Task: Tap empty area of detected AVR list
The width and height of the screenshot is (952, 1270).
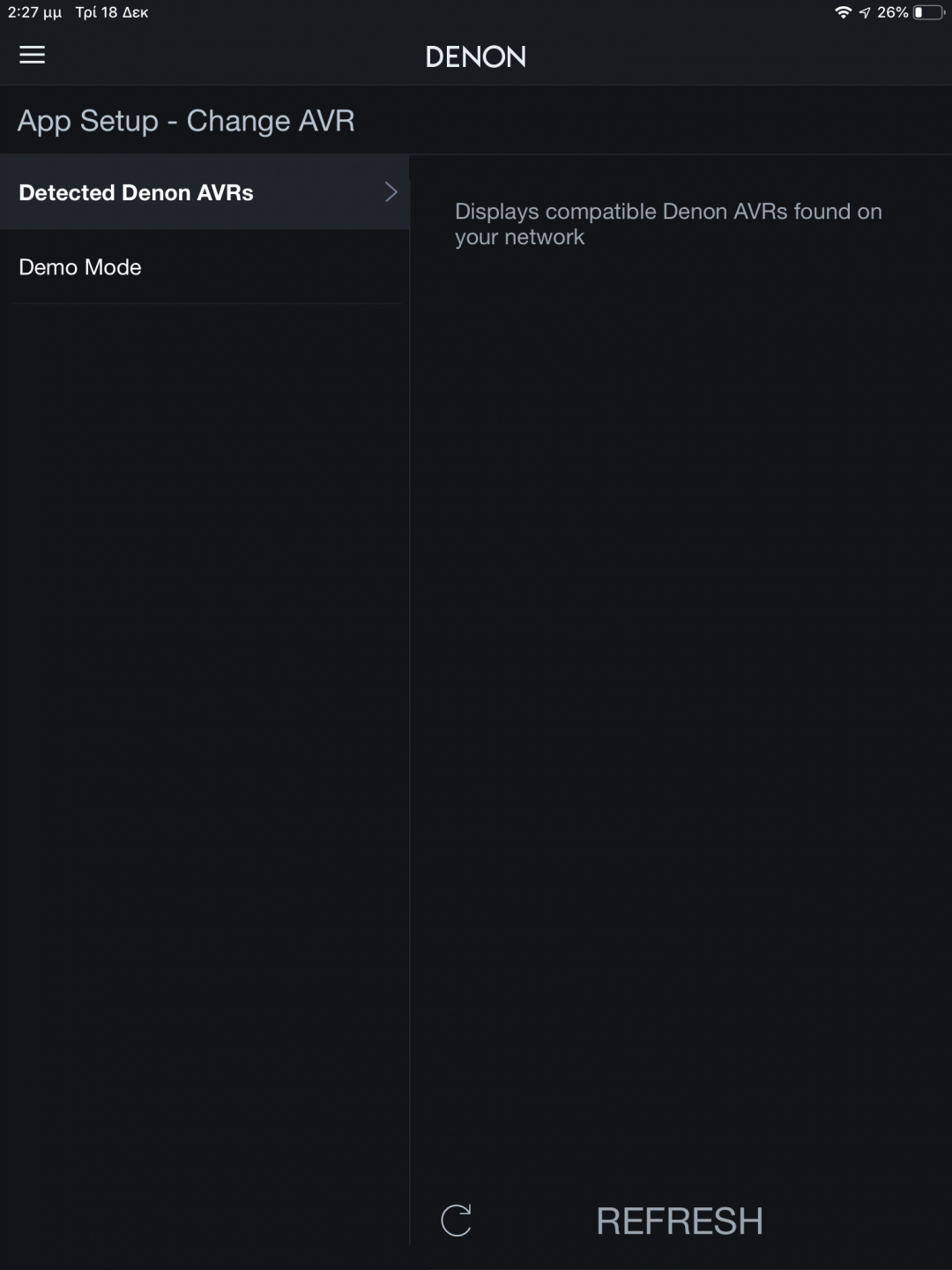Action: (x=681, y=706)
